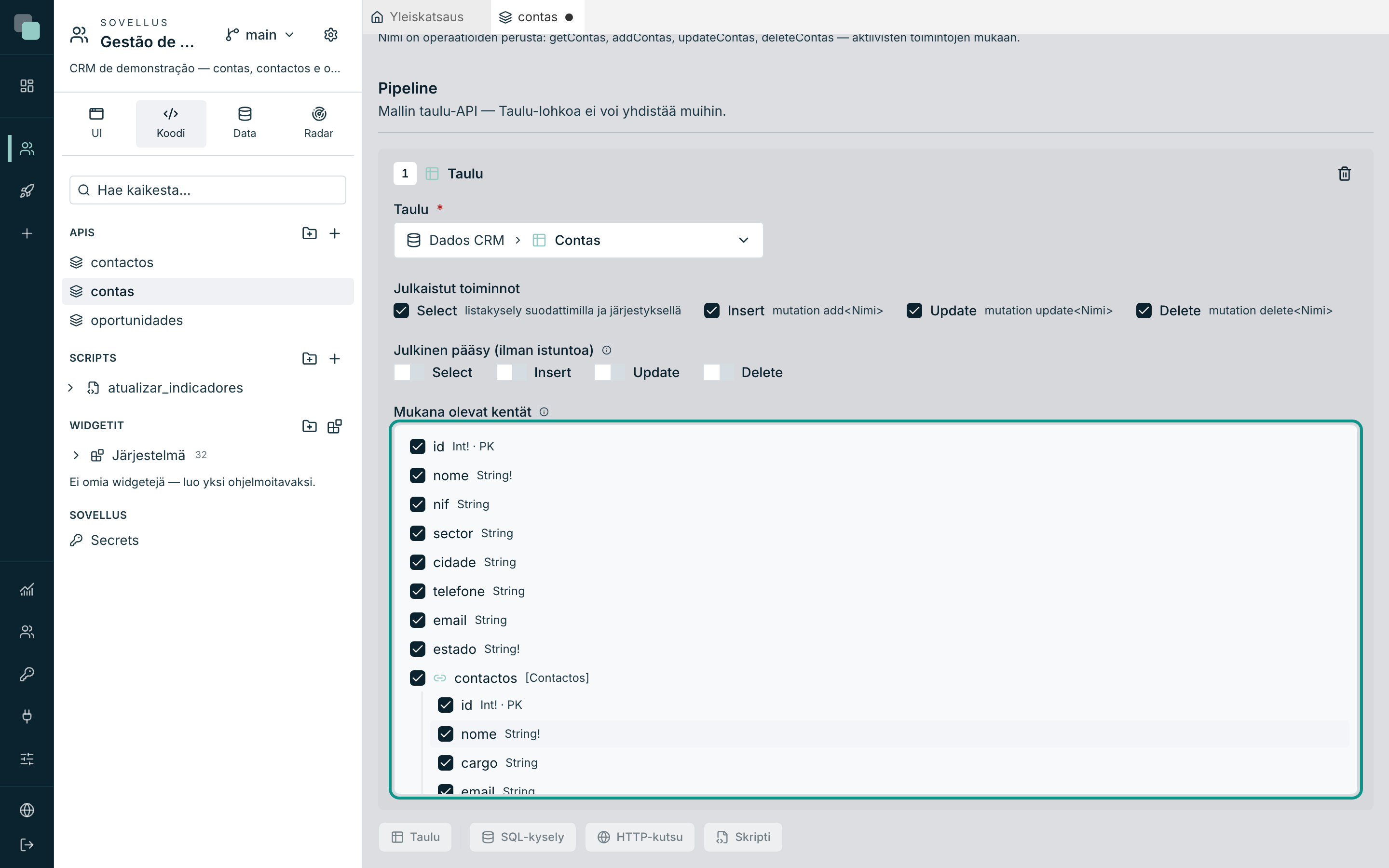Add a new API with plus icon
Image resolution: width=1389 pixels, height=868 pixels.
335,233
